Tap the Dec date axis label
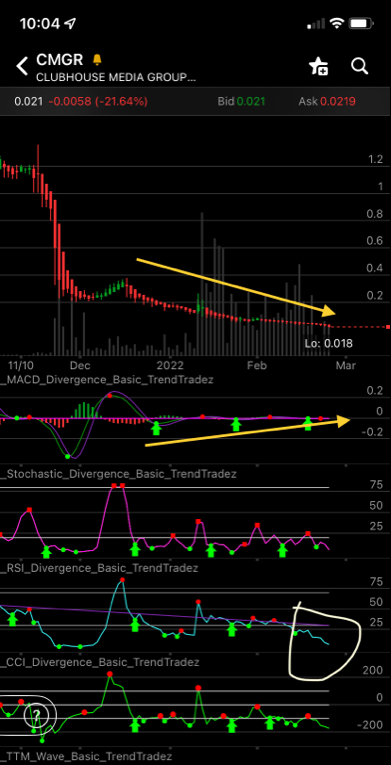This screenshot has width=391, height=765. [80, 365]
